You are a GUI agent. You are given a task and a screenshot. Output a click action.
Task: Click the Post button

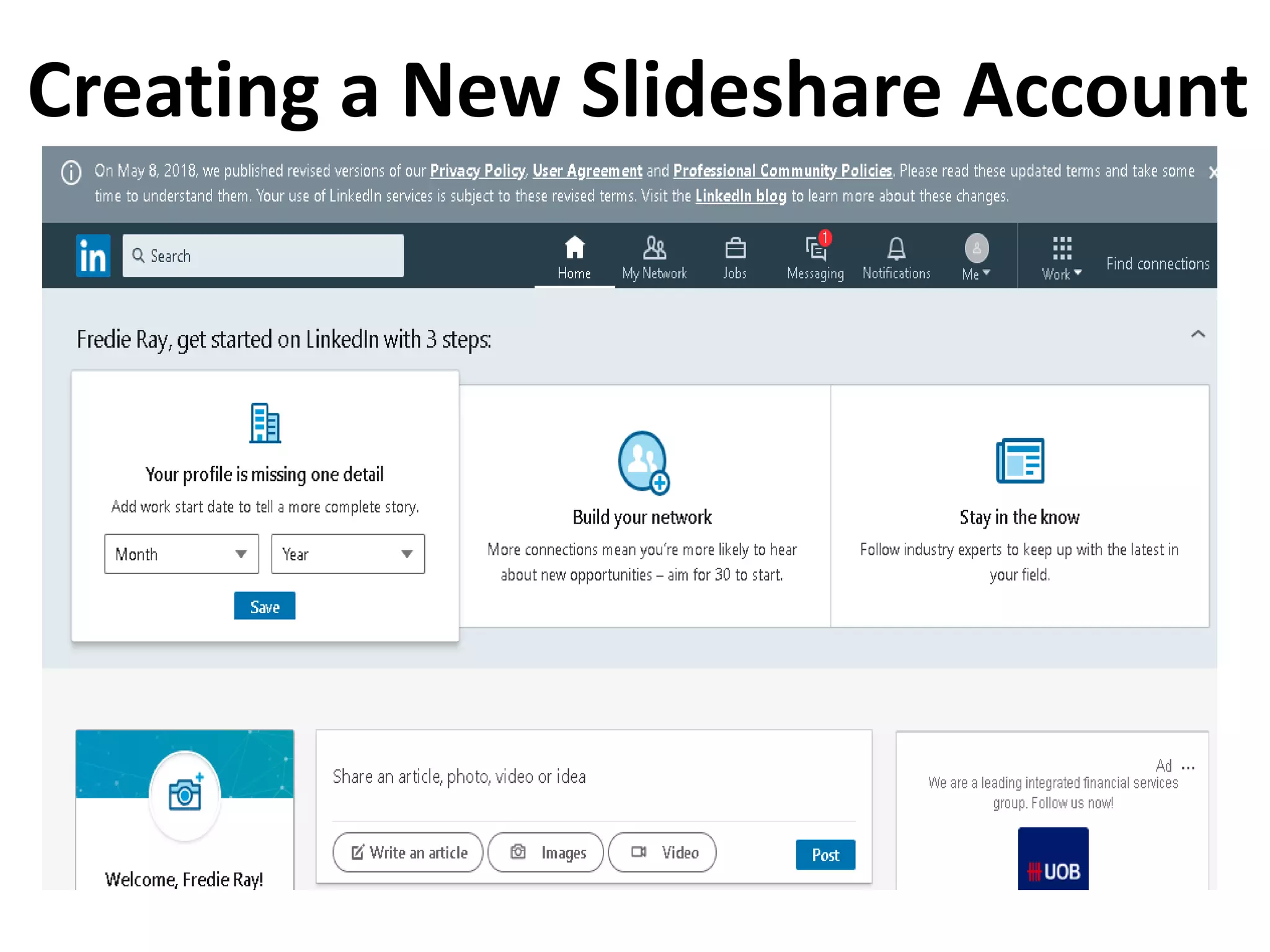click(825, 855)
